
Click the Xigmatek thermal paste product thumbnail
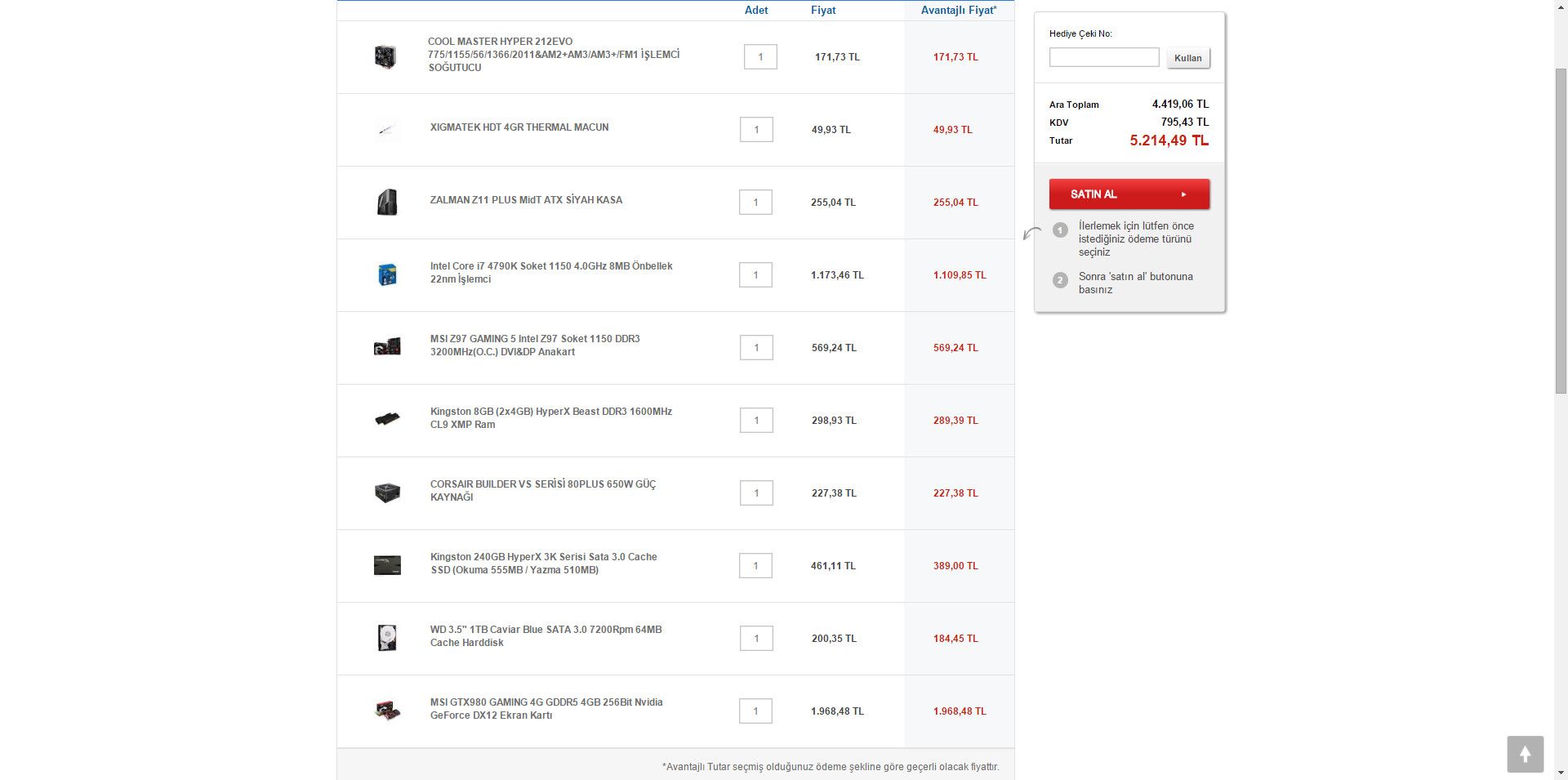[387, 129]
